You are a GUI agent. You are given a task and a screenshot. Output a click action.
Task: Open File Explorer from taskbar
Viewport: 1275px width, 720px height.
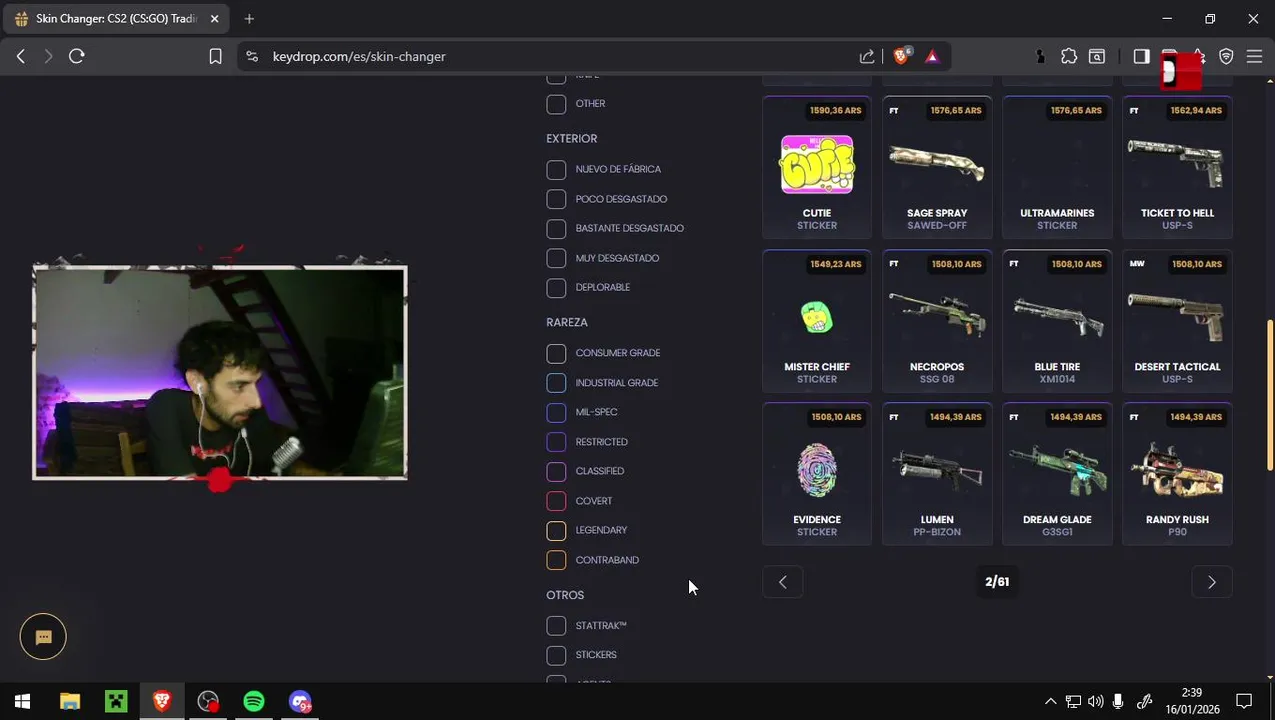click(70, 702)
